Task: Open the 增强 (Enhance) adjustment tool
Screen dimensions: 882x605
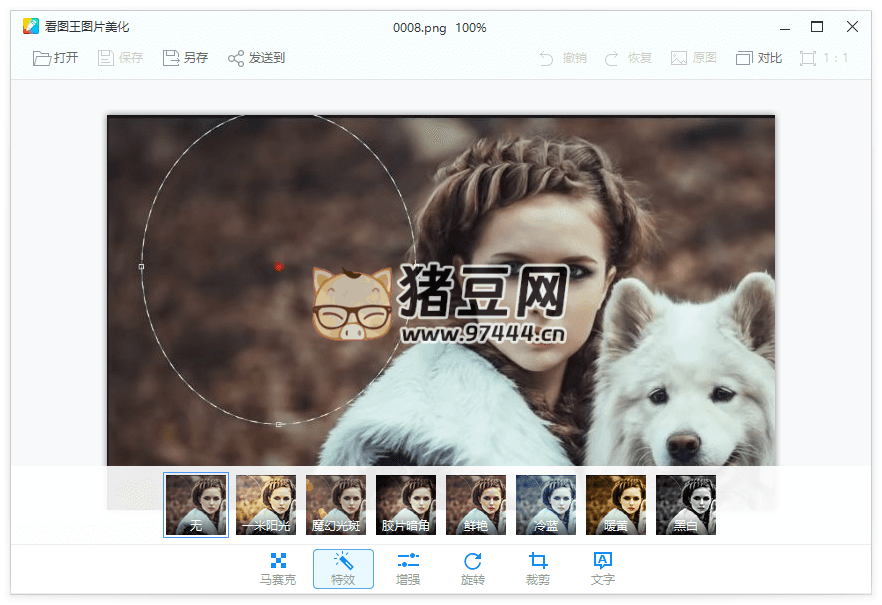Action: 408,568
